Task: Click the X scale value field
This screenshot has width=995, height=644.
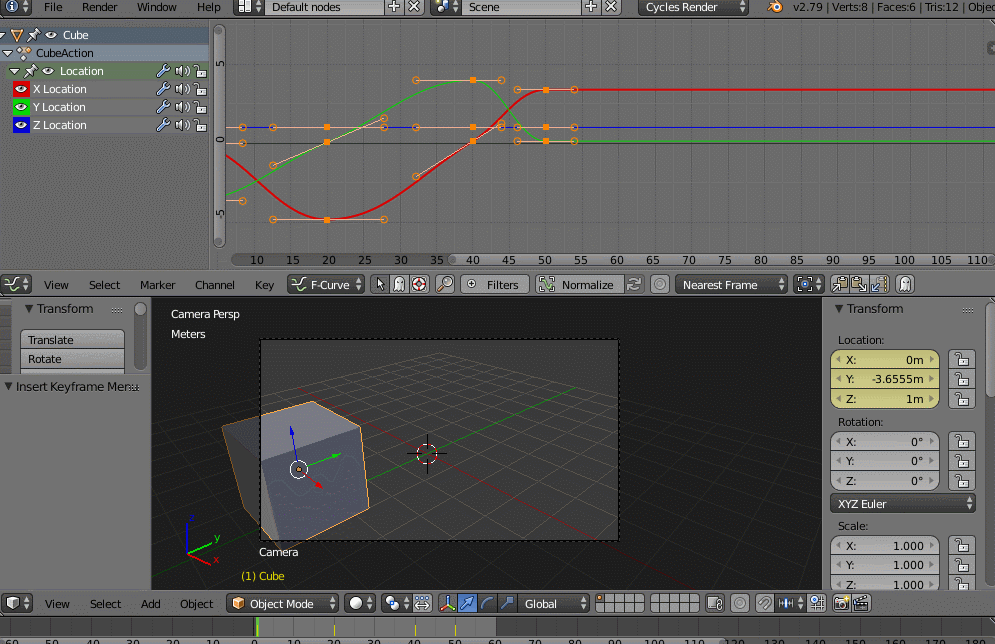Action: (885, 546)
